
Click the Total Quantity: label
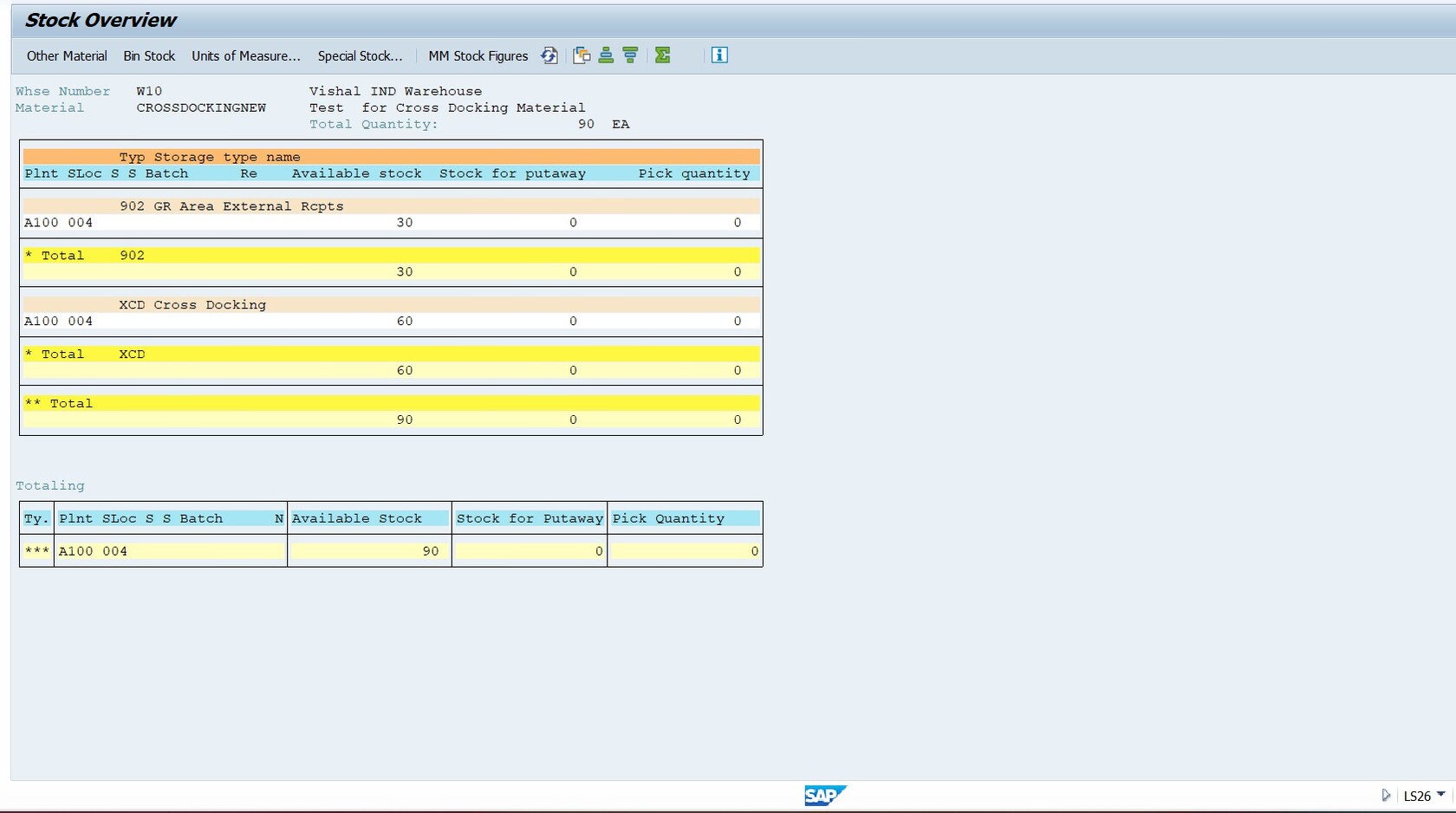(374, 124)
